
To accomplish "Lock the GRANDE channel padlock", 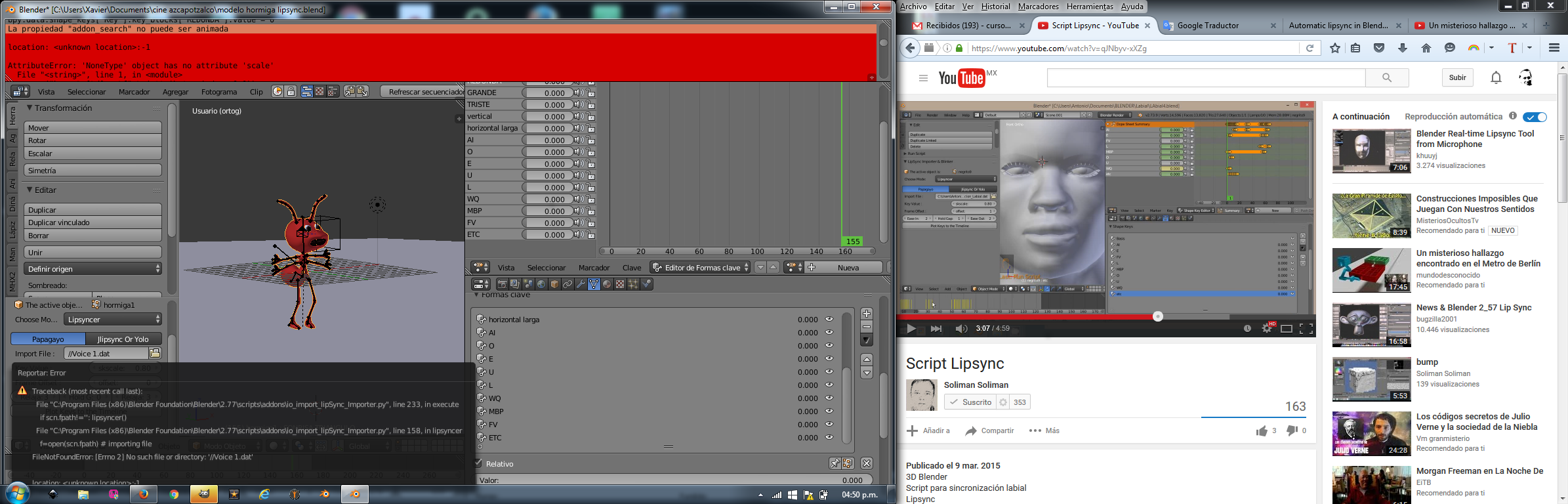I will 590,93.
